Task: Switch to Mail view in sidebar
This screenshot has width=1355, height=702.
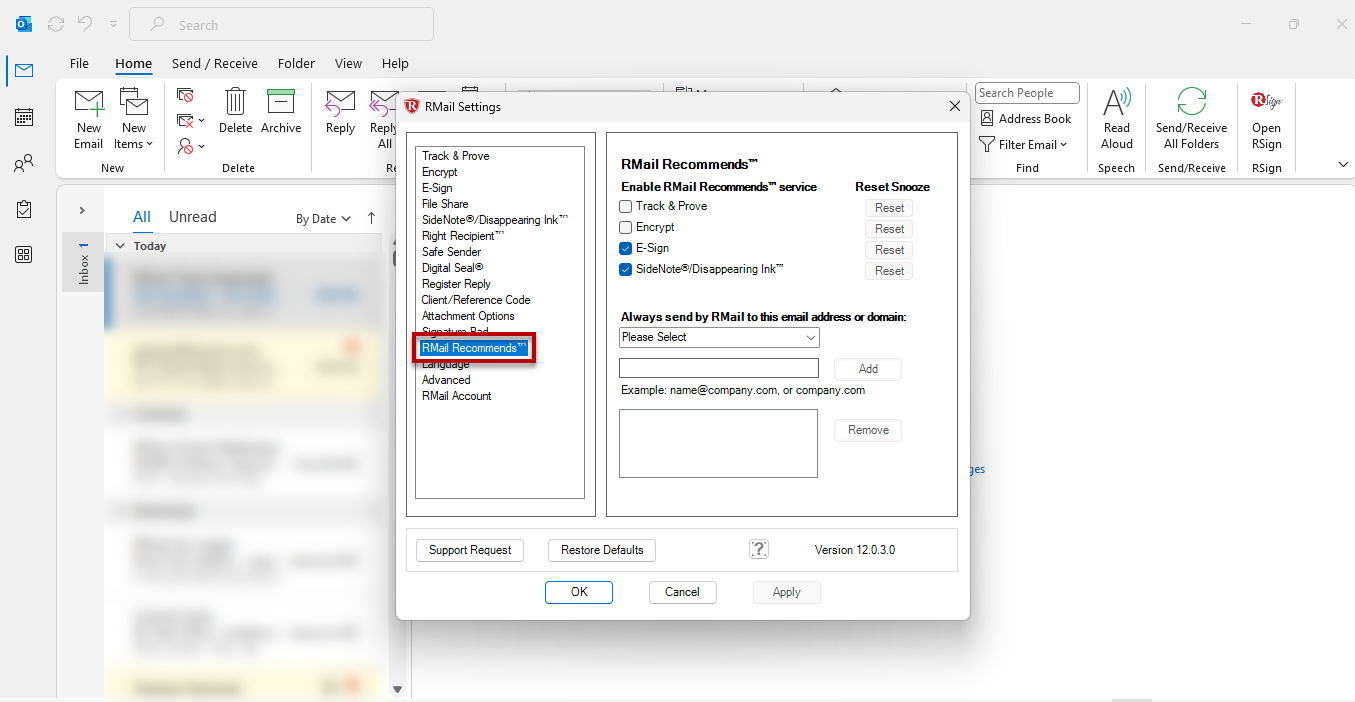Action: pos(24,70)
